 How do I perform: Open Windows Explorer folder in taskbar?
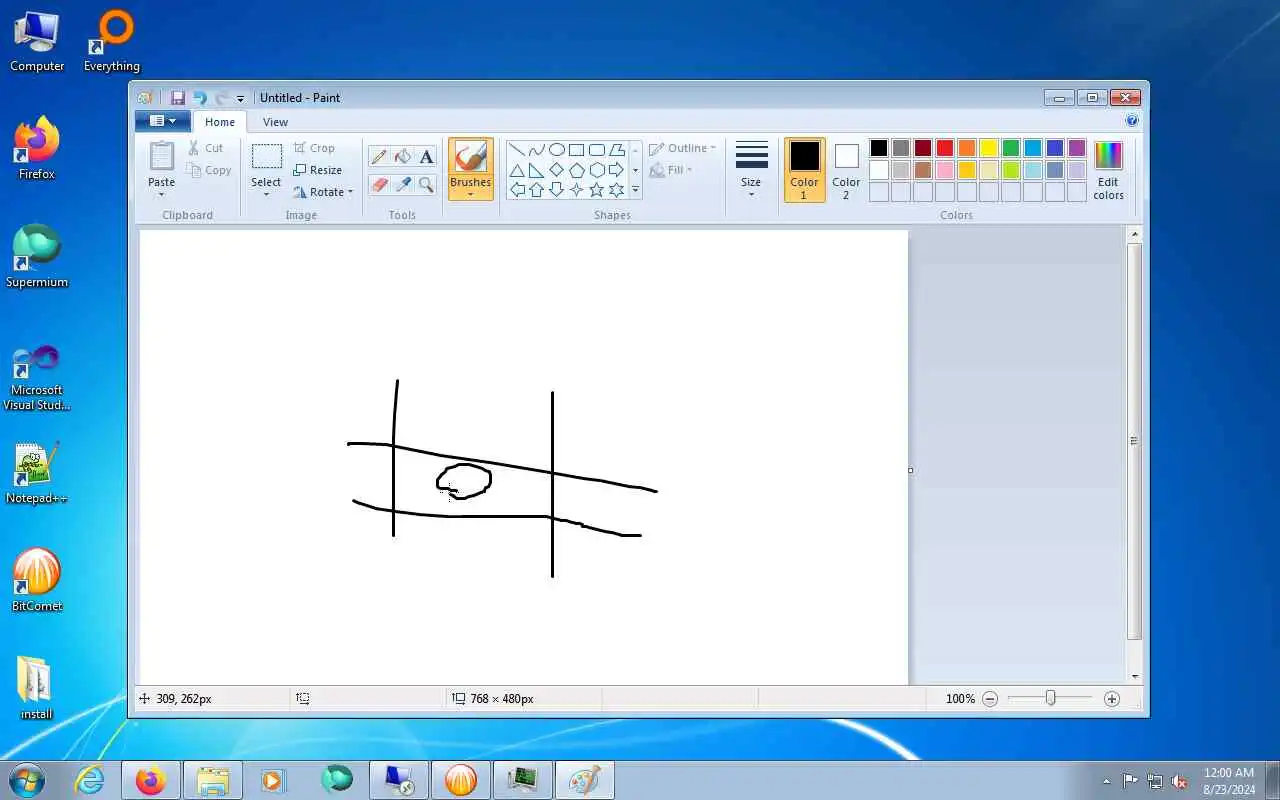point(213,780)
